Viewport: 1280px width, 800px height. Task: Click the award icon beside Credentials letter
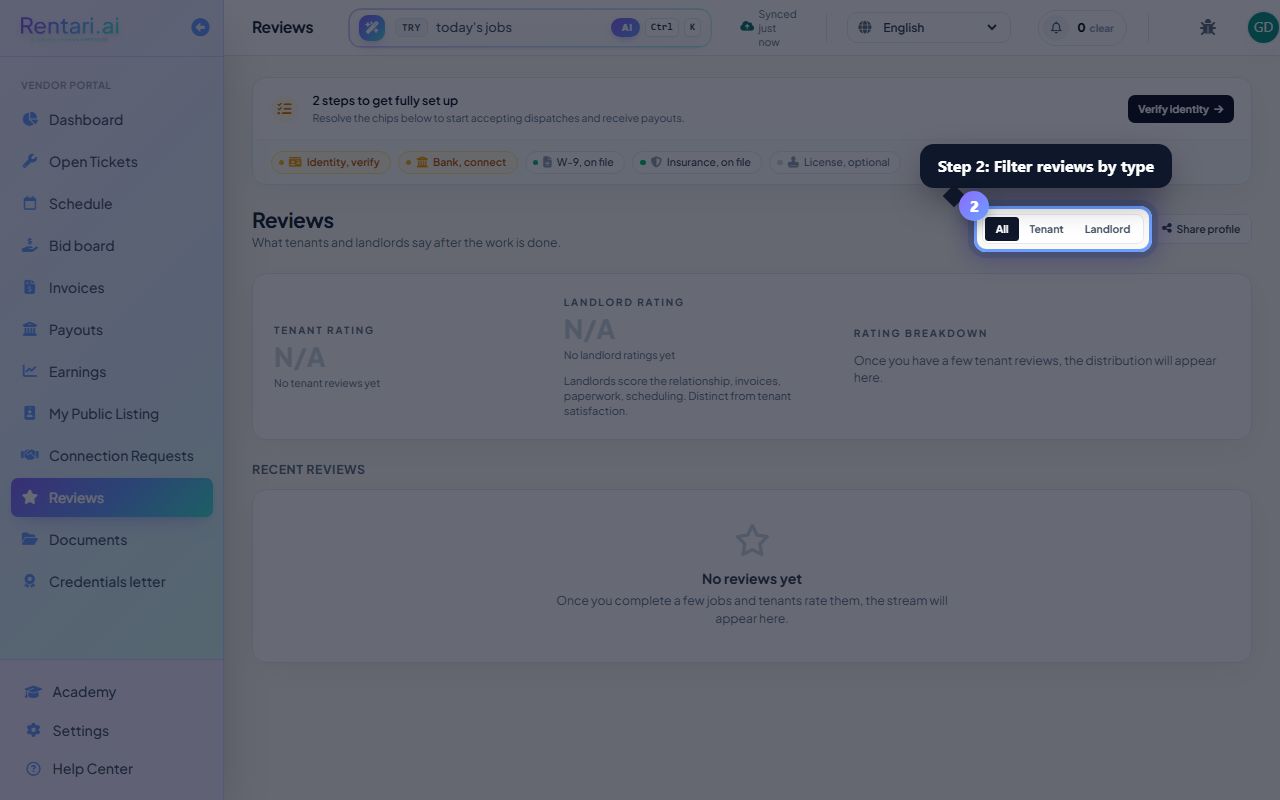(x=30, y=582)
